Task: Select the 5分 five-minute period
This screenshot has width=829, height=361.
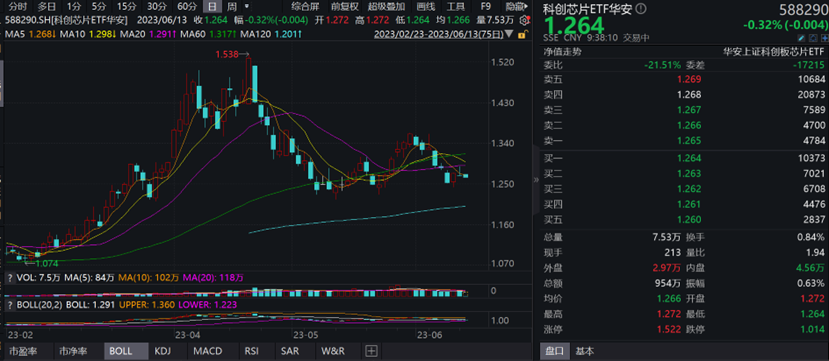Action: coord(98,7)
